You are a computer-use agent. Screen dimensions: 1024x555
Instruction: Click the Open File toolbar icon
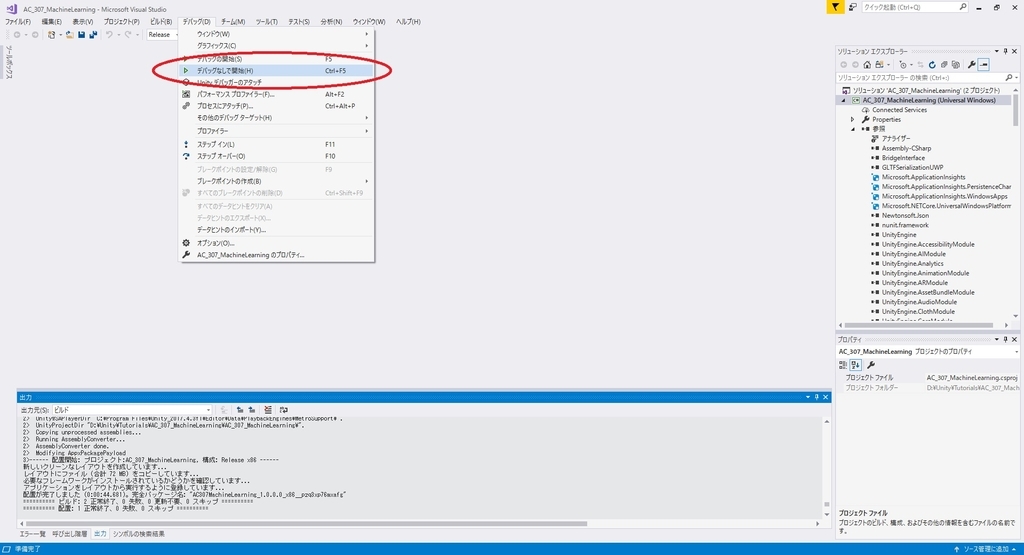tap(69, 35)
